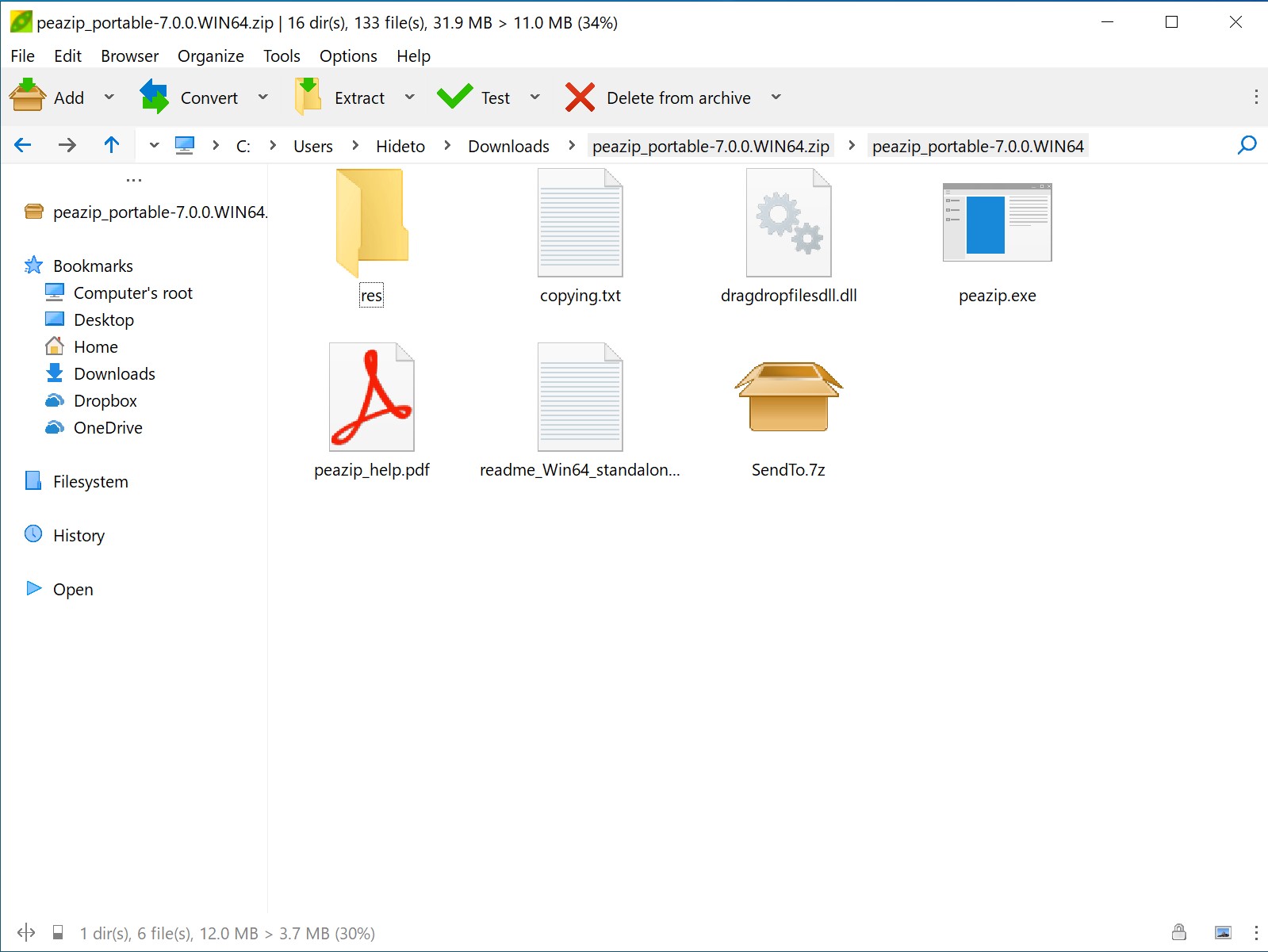Select peazip_portable-7.0.0.WIN64 folder breadcrumb
Screen dimensions: 1268x952
click(x=978, y=146)
